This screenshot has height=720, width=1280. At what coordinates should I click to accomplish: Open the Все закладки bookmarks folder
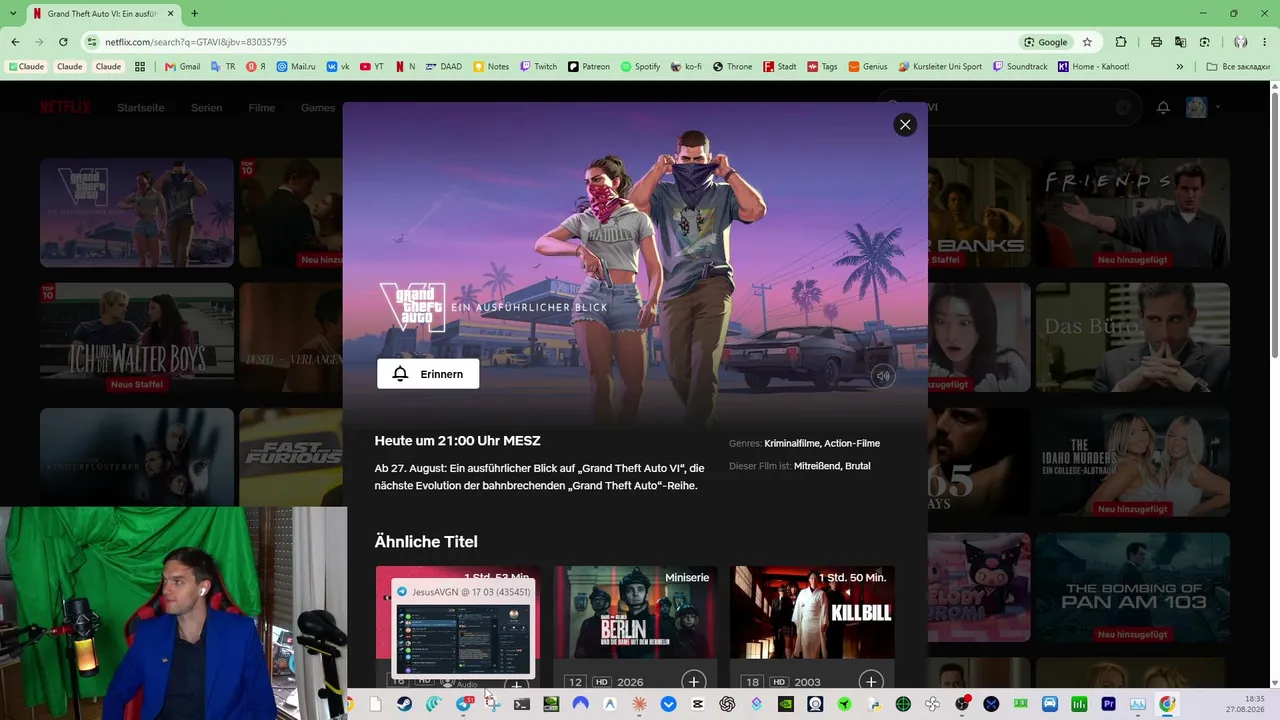[x=1238, y=66]
